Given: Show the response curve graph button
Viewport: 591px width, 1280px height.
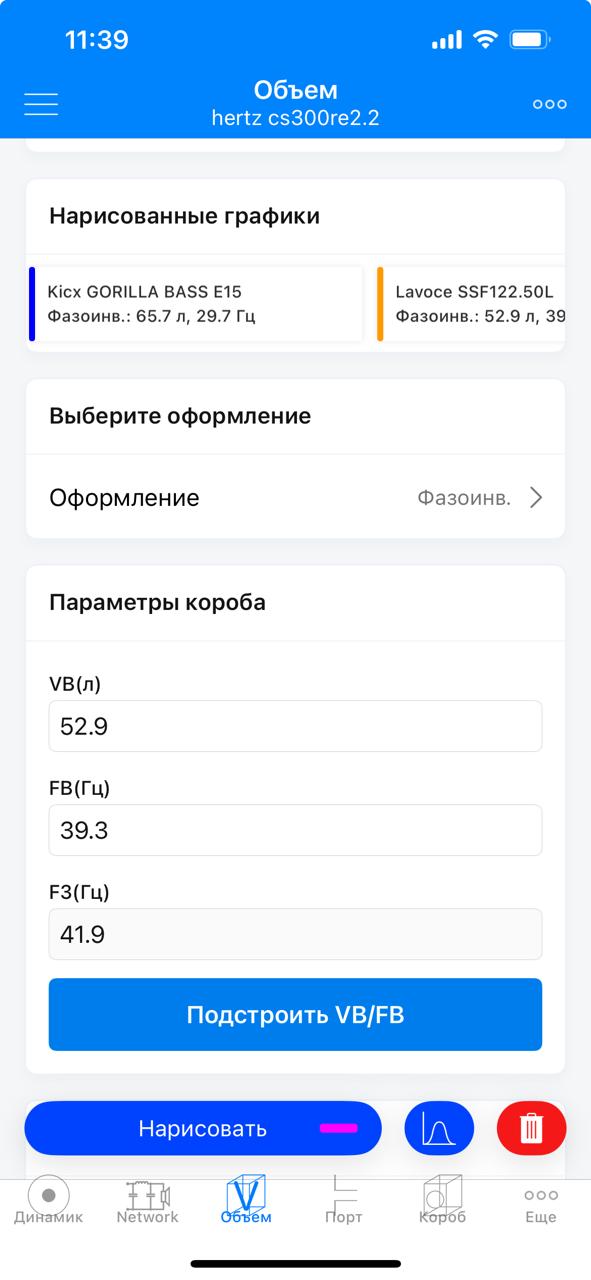Looking at the screenshot, I should click(x=438, y=1129).
